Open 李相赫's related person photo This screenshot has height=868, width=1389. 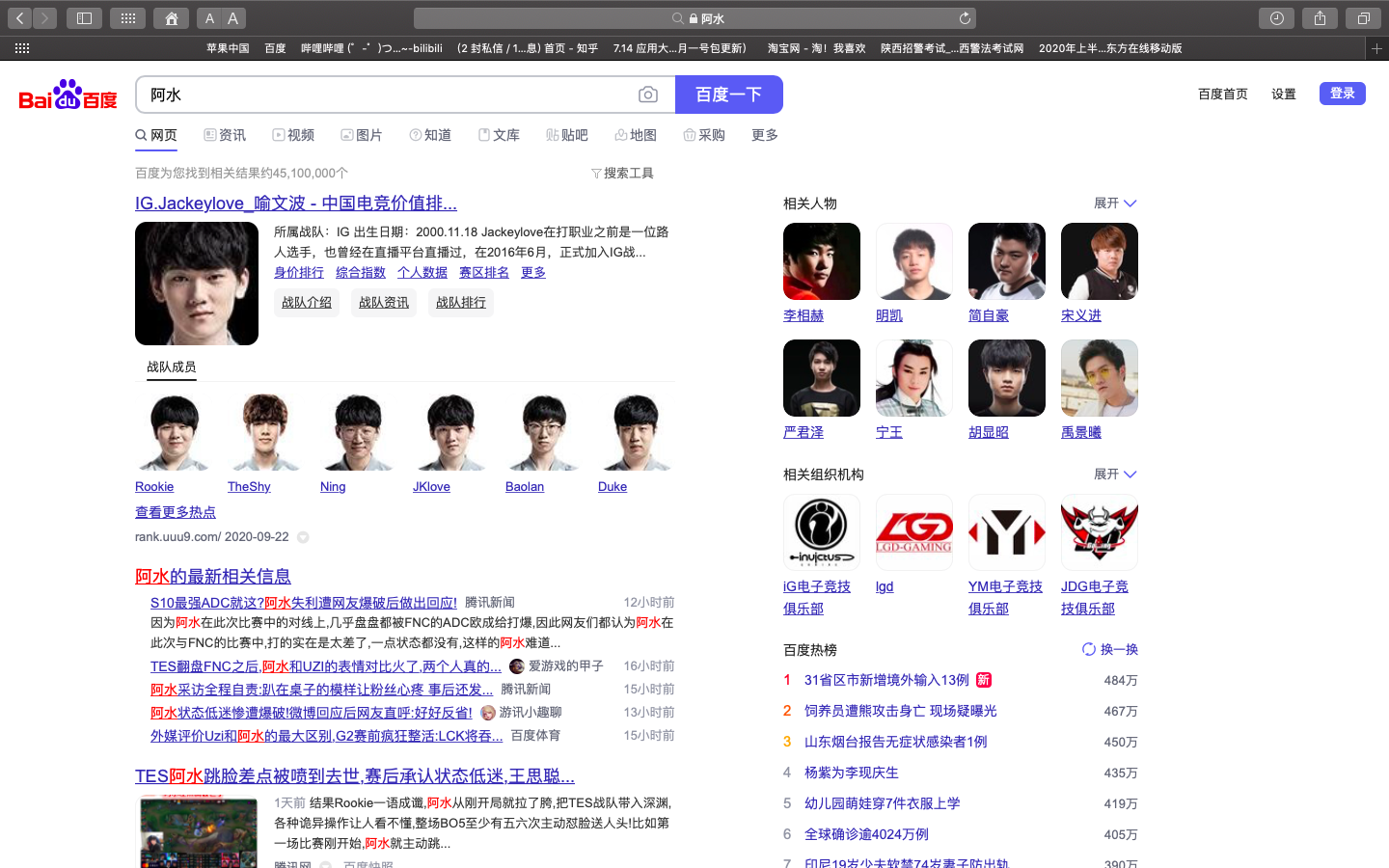(822, 261)
